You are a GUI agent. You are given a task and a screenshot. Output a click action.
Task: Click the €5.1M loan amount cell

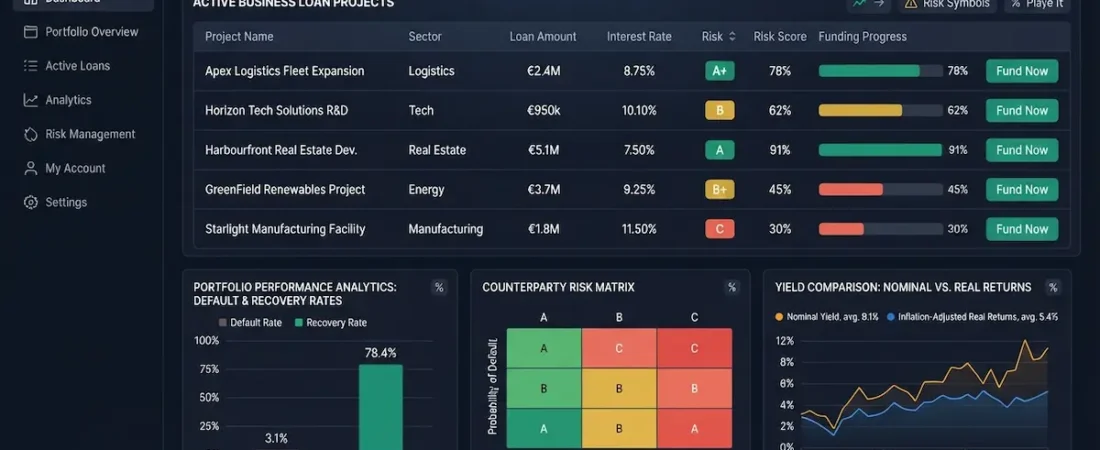pos(543,150)
